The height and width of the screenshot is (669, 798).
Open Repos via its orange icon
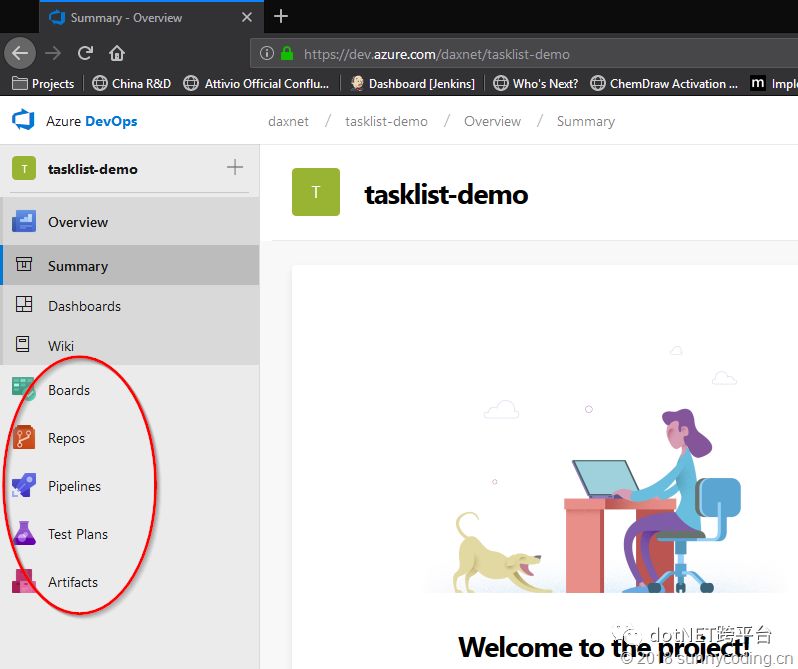tap(24, 438)
